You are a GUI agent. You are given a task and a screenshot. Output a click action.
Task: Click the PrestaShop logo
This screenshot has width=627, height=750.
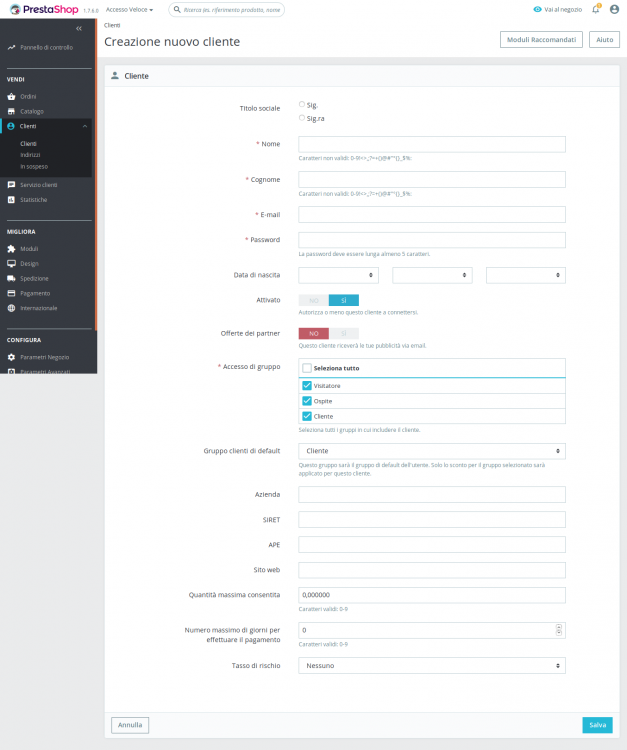point(44,10)
